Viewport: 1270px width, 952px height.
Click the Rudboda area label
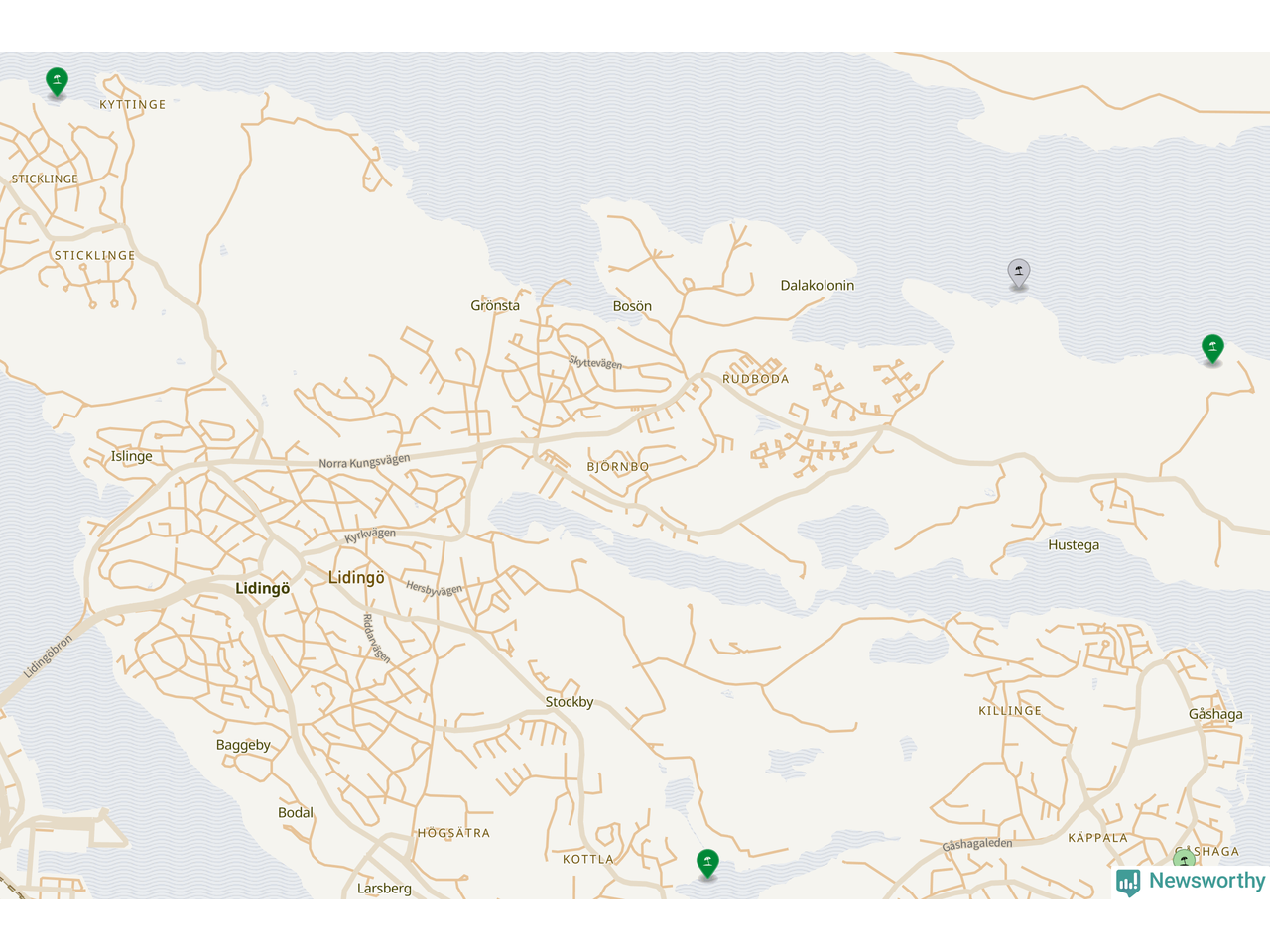point(756,379)
